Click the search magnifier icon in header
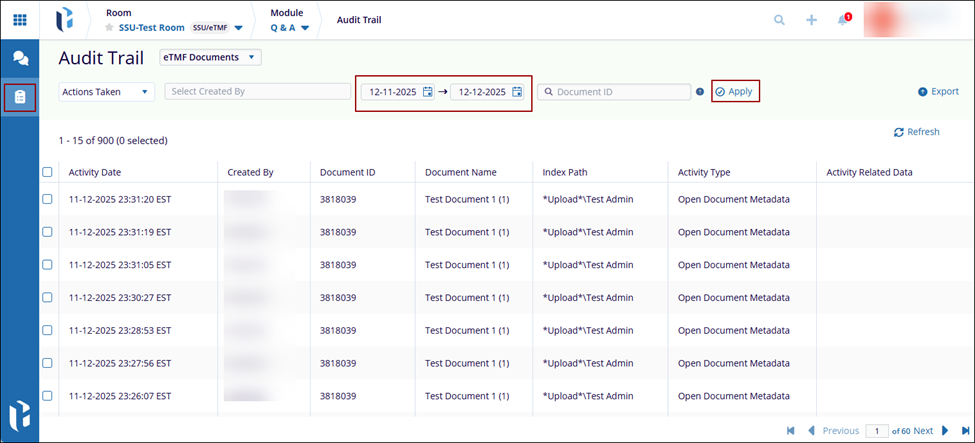 (779, 20)
